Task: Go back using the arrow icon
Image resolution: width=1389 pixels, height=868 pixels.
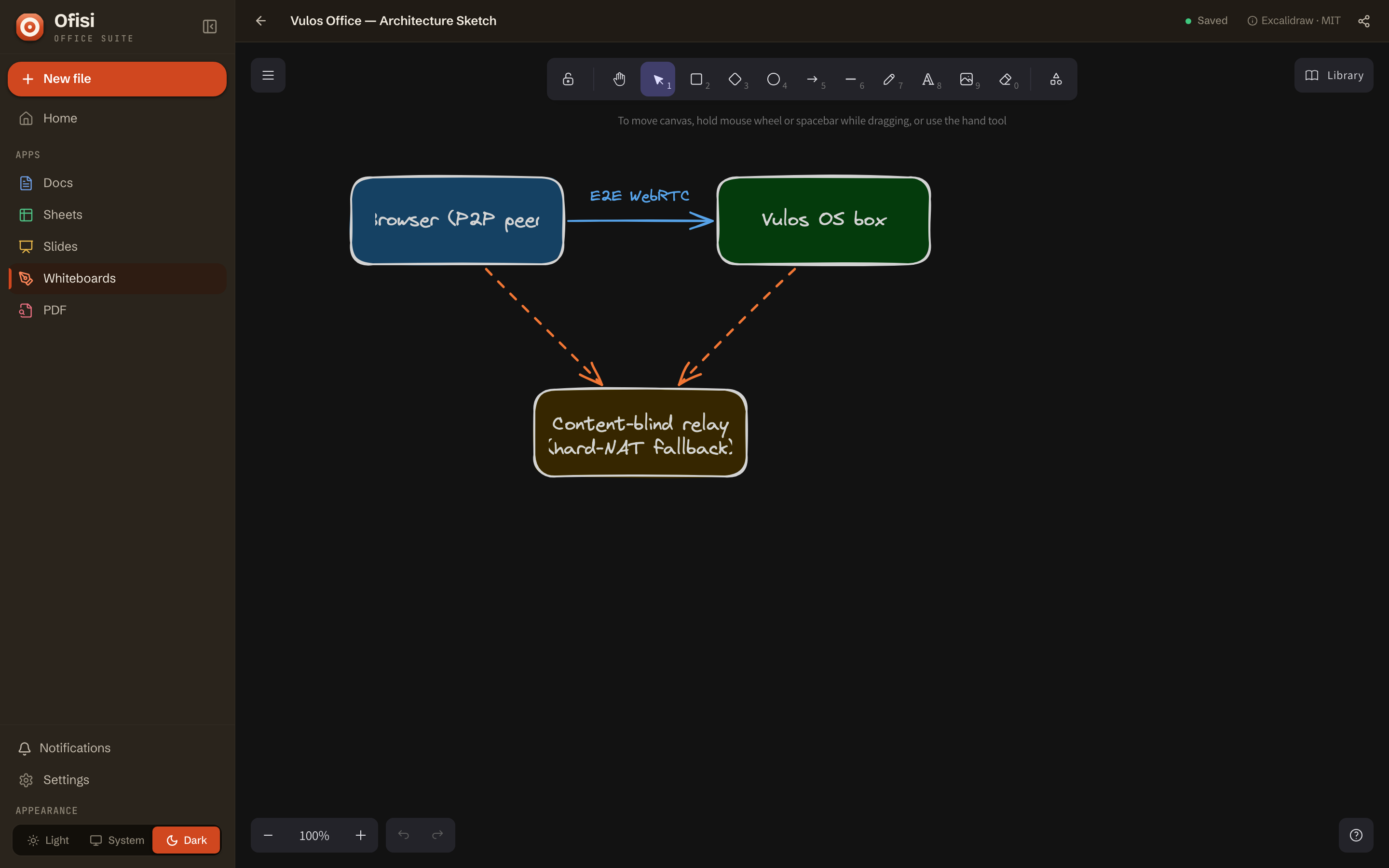Action: point(261,21)
